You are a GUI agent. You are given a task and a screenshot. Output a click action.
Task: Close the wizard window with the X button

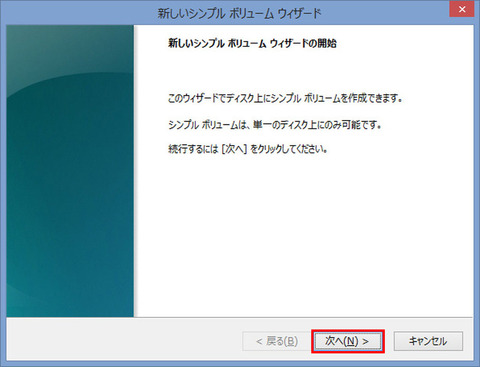pyautogui.click(x=462, y=9)
